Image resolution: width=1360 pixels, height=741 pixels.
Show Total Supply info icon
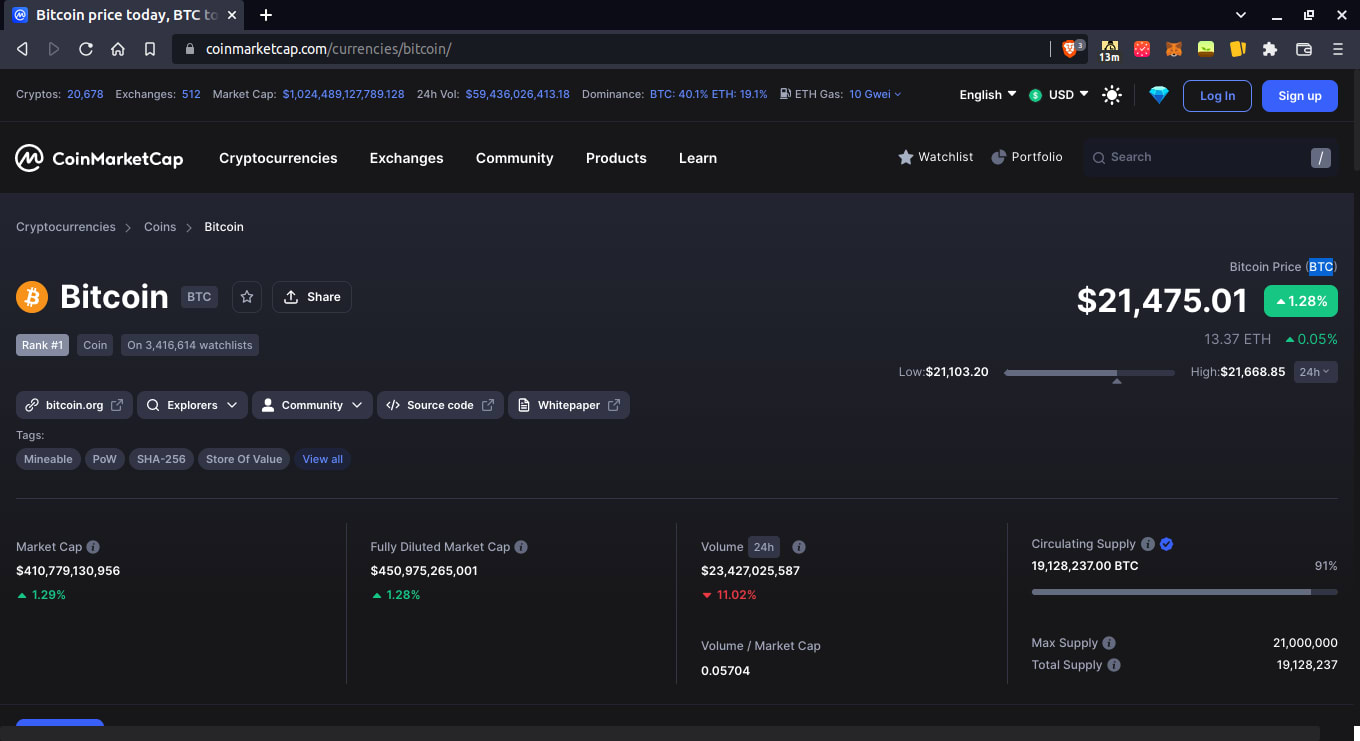(x=1114, y=665)
